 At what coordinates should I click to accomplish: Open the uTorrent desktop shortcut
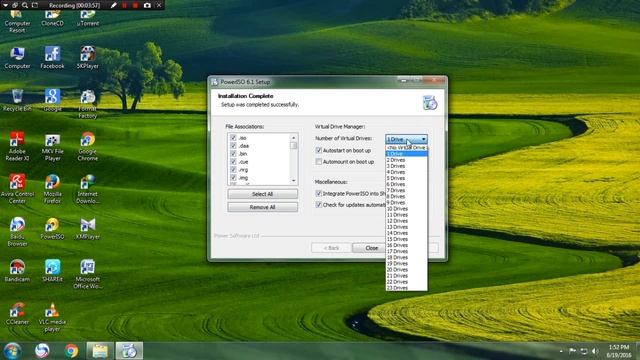pyautogui.click(x=88, y=19)
